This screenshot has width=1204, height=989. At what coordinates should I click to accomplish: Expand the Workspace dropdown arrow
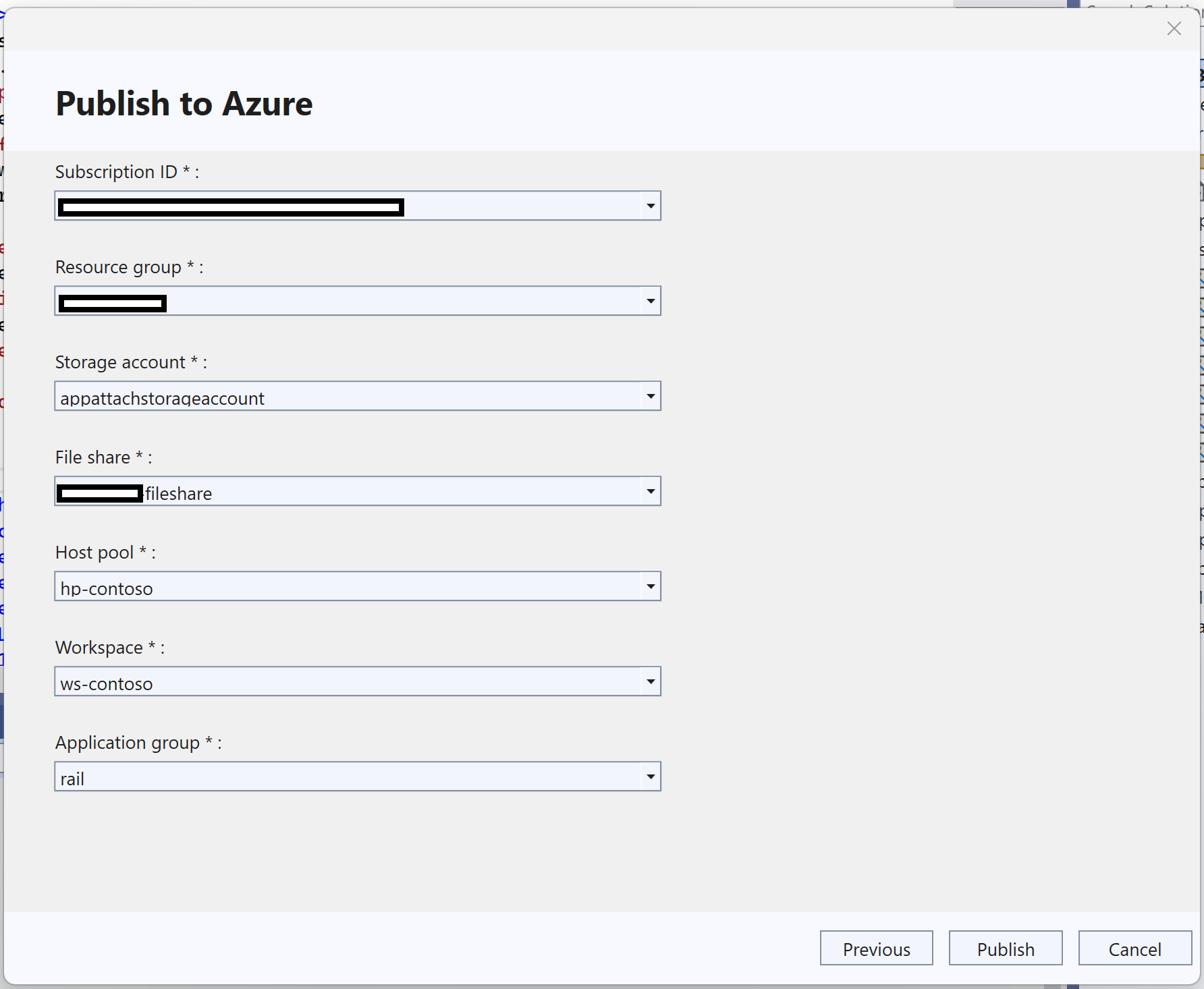(649, 681)
